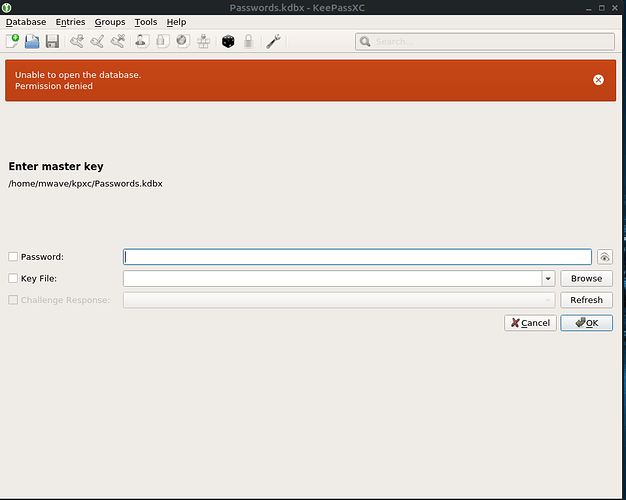
Task: Open the Groups menu
Action: 110,21
